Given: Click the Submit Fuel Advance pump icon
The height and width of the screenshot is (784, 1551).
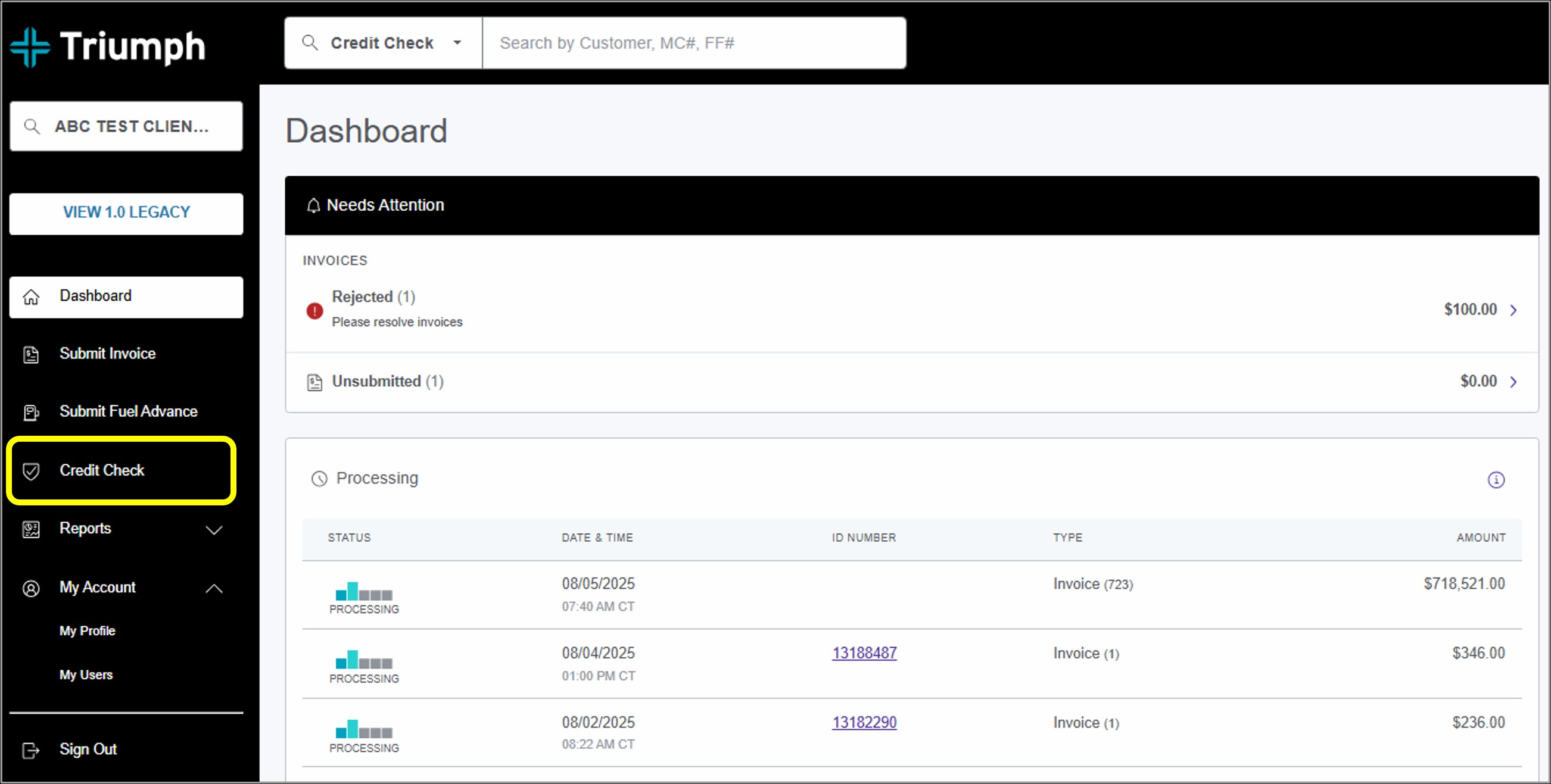Looking at the screenshot, I should (31, 412).
